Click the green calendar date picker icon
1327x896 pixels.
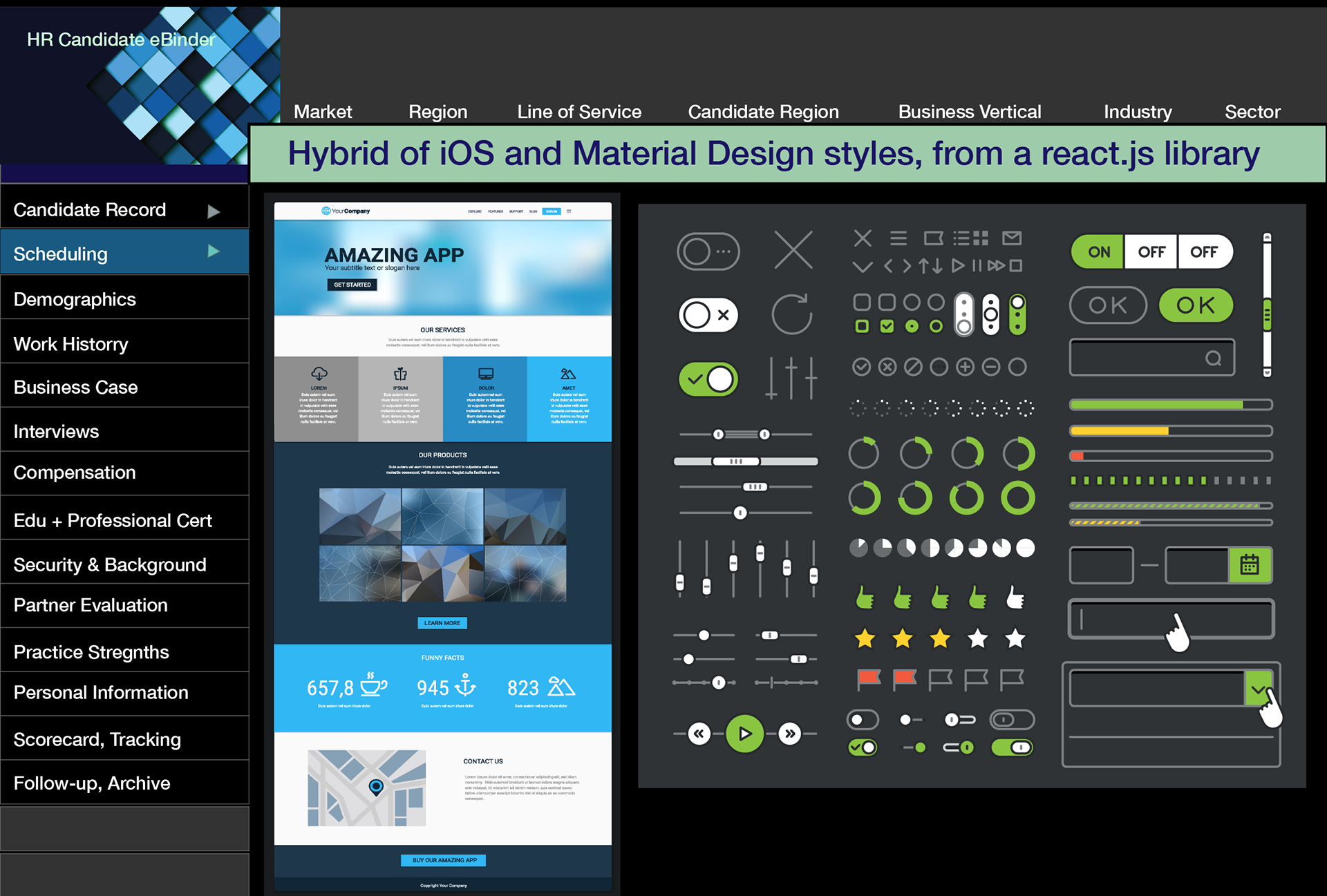(x=1250, y=565)
